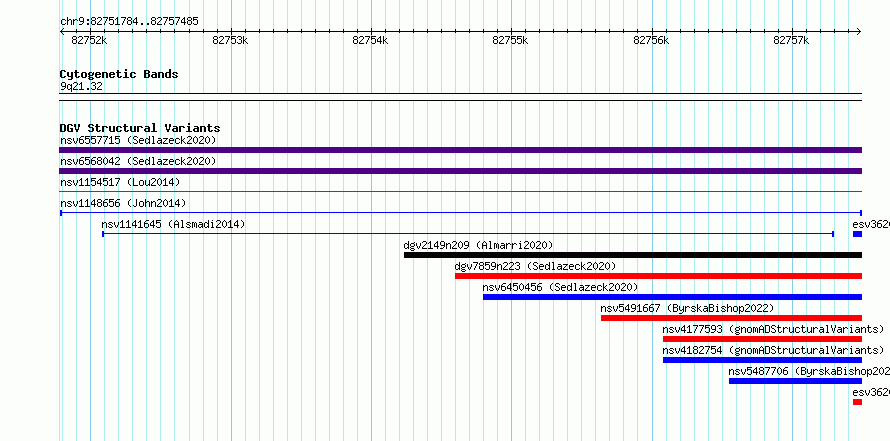Viewport: 890px width, 441px height.
Task: Click the nsv6568042 (Sedlazeck2020) label
Action: click(x=138, y=161)
